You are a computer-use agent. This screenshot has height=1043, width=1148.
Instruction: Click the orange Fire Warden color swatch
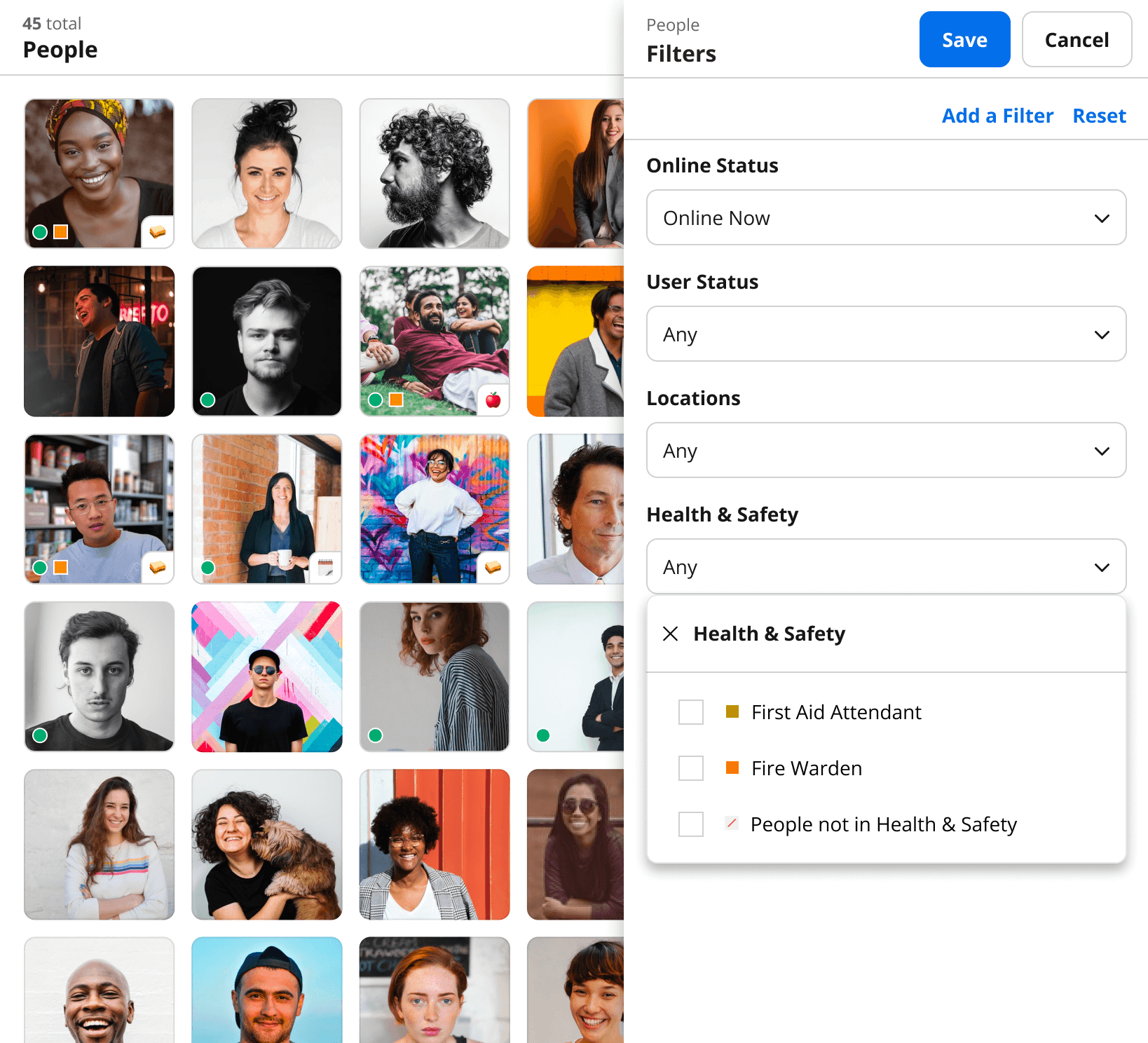732,768
